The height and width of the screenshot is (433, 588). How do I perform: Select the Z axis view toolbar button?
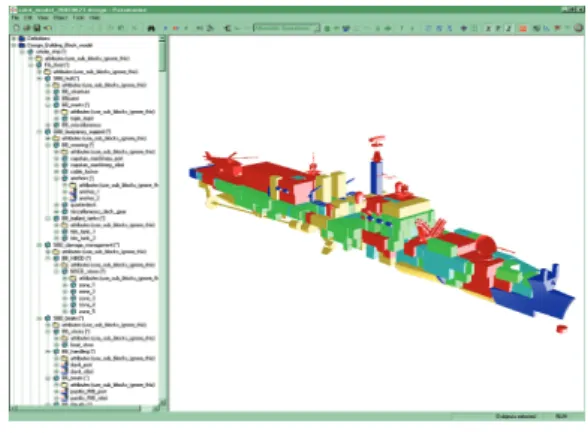[509, 28]
